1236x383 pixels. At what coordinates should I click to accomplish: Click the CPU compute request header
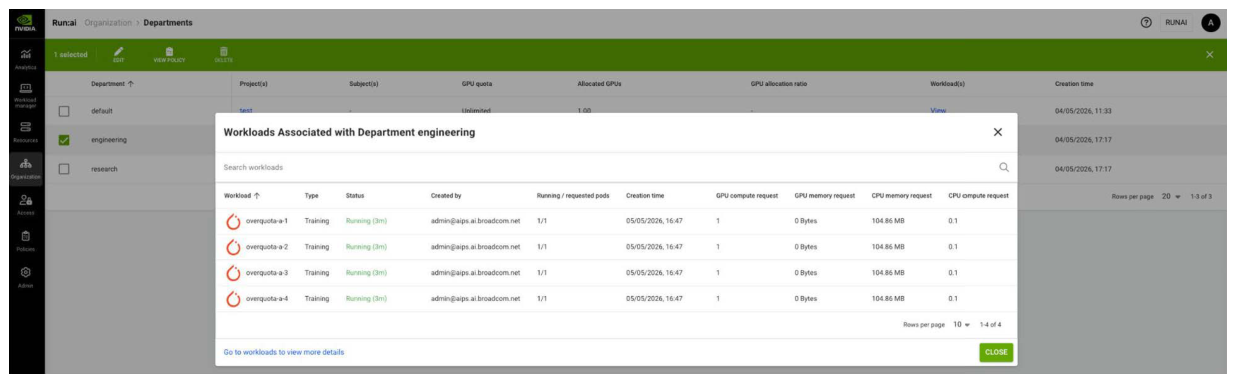(978, 195)
